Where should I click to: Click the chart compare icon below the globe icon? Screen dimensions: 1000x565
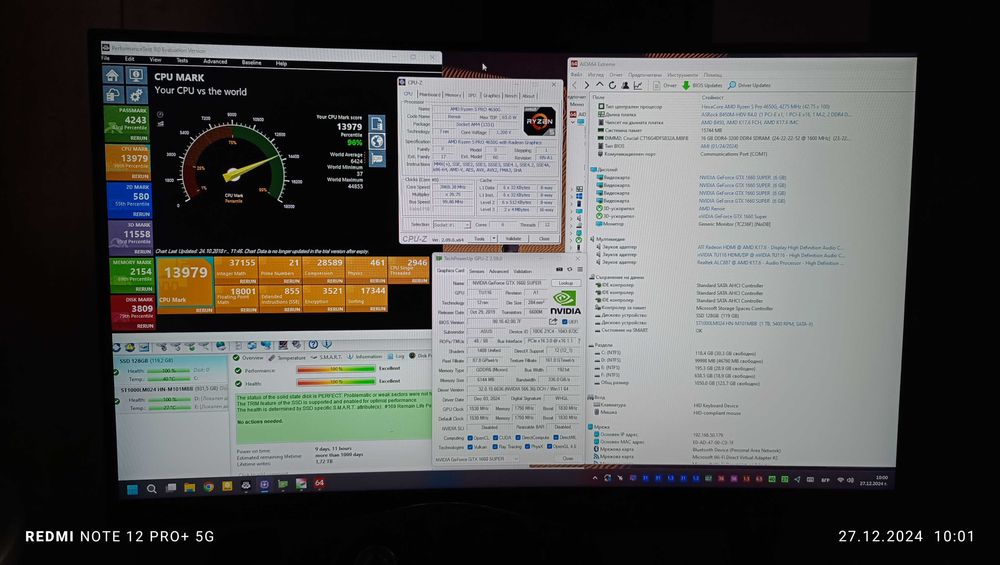click(x=376, y=158)
